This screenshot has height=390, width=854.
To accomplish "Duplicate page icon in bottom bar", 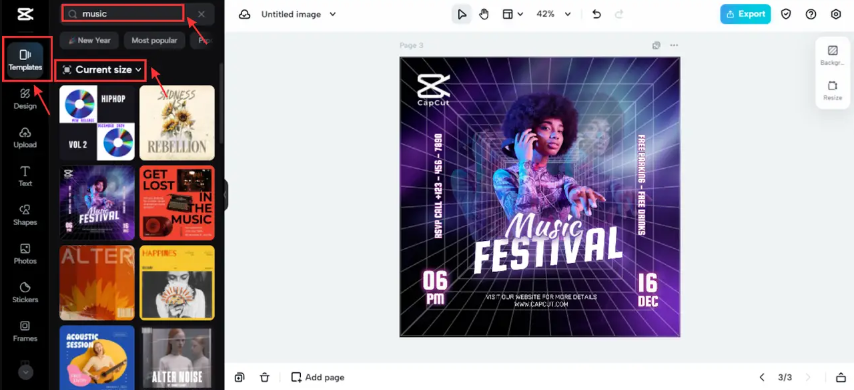I will pos(239,377).
